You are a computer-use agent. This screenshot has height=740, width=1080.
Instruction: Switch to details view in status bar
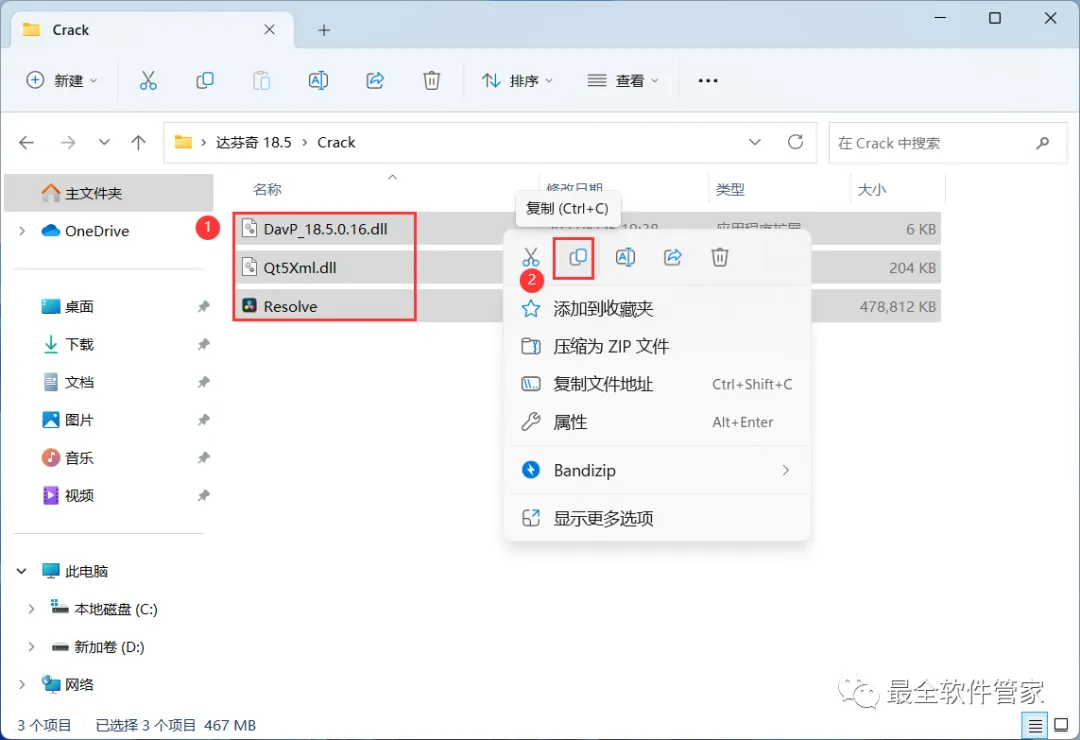point(1035,726)
